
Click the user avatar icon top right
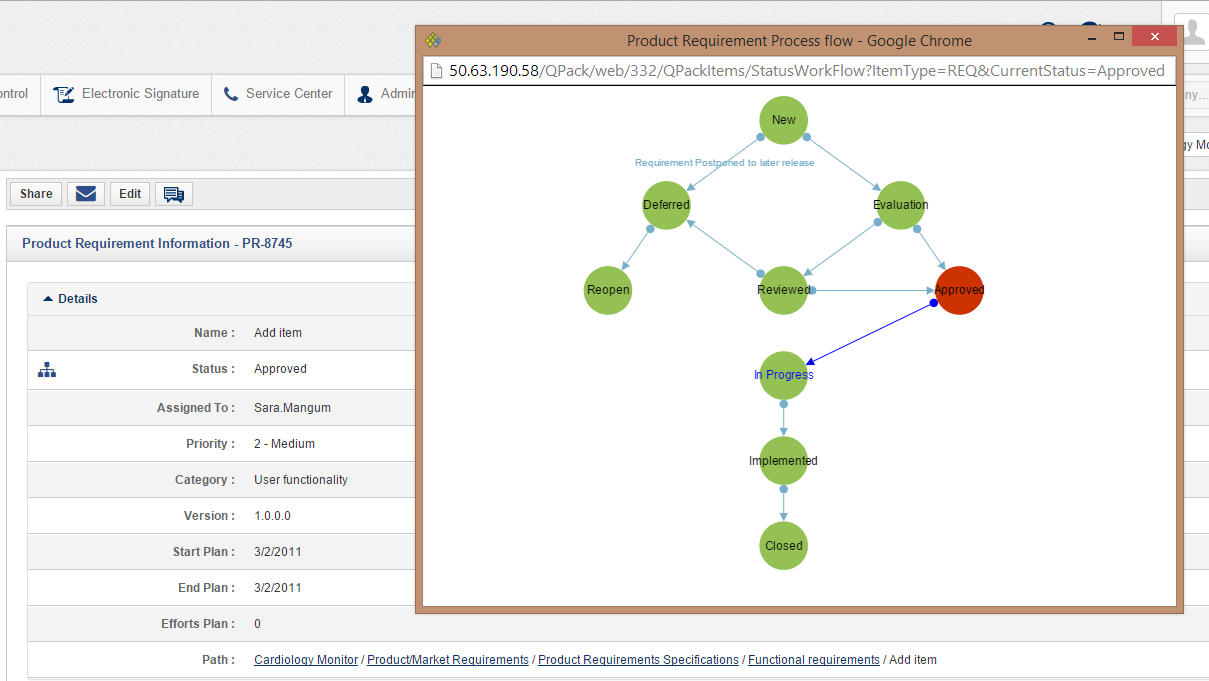click(1192, 32)
